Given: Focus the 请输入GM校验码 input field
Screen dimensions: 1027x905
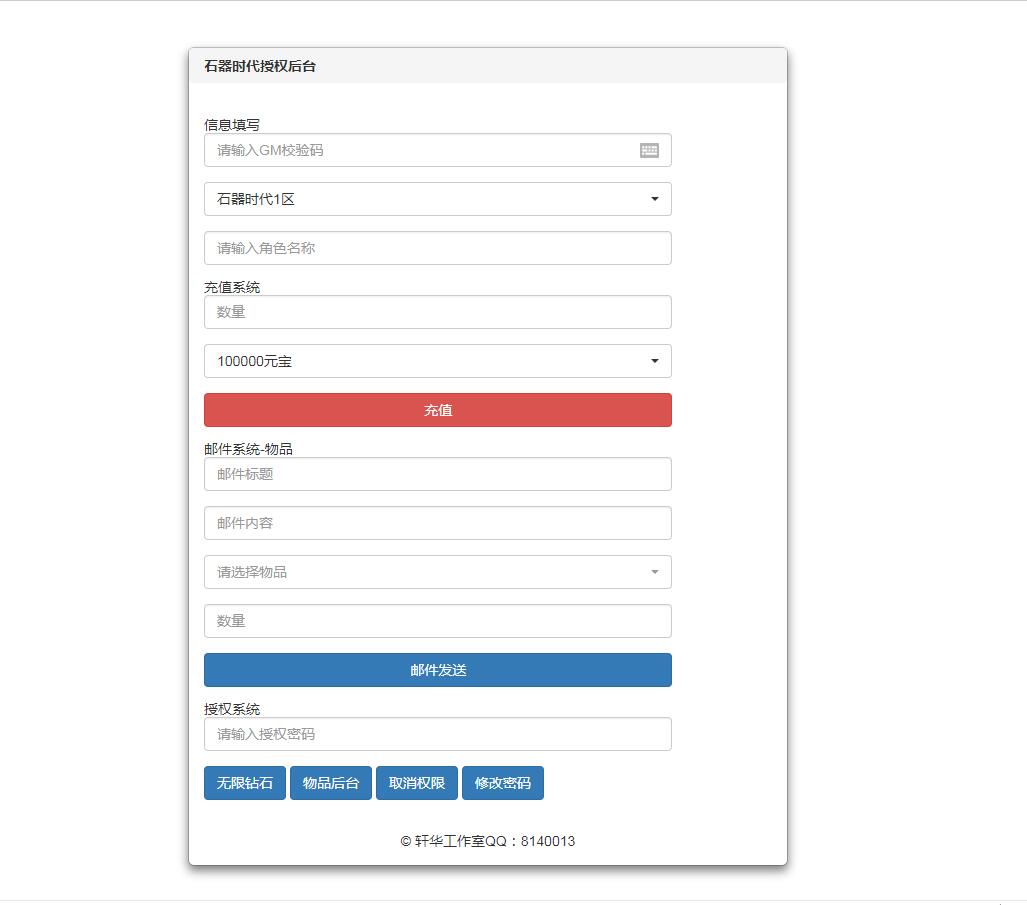Looking at the screenshot, I should [x=420, y=150].
